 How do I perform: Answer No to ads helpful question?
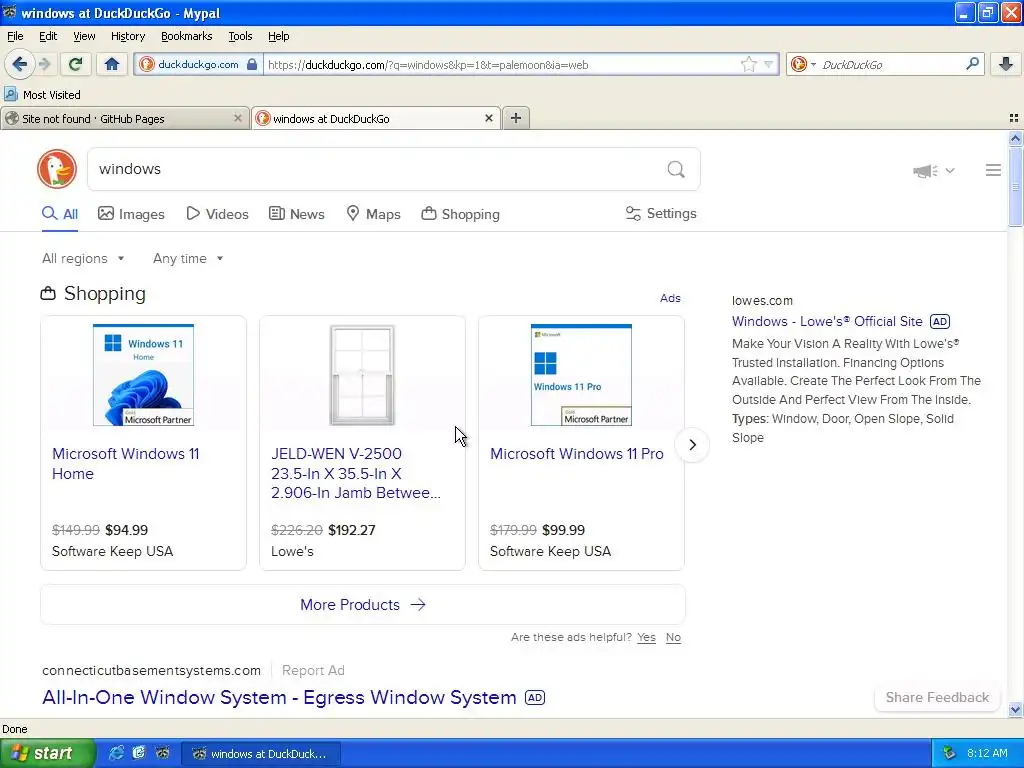pos(673,637)
